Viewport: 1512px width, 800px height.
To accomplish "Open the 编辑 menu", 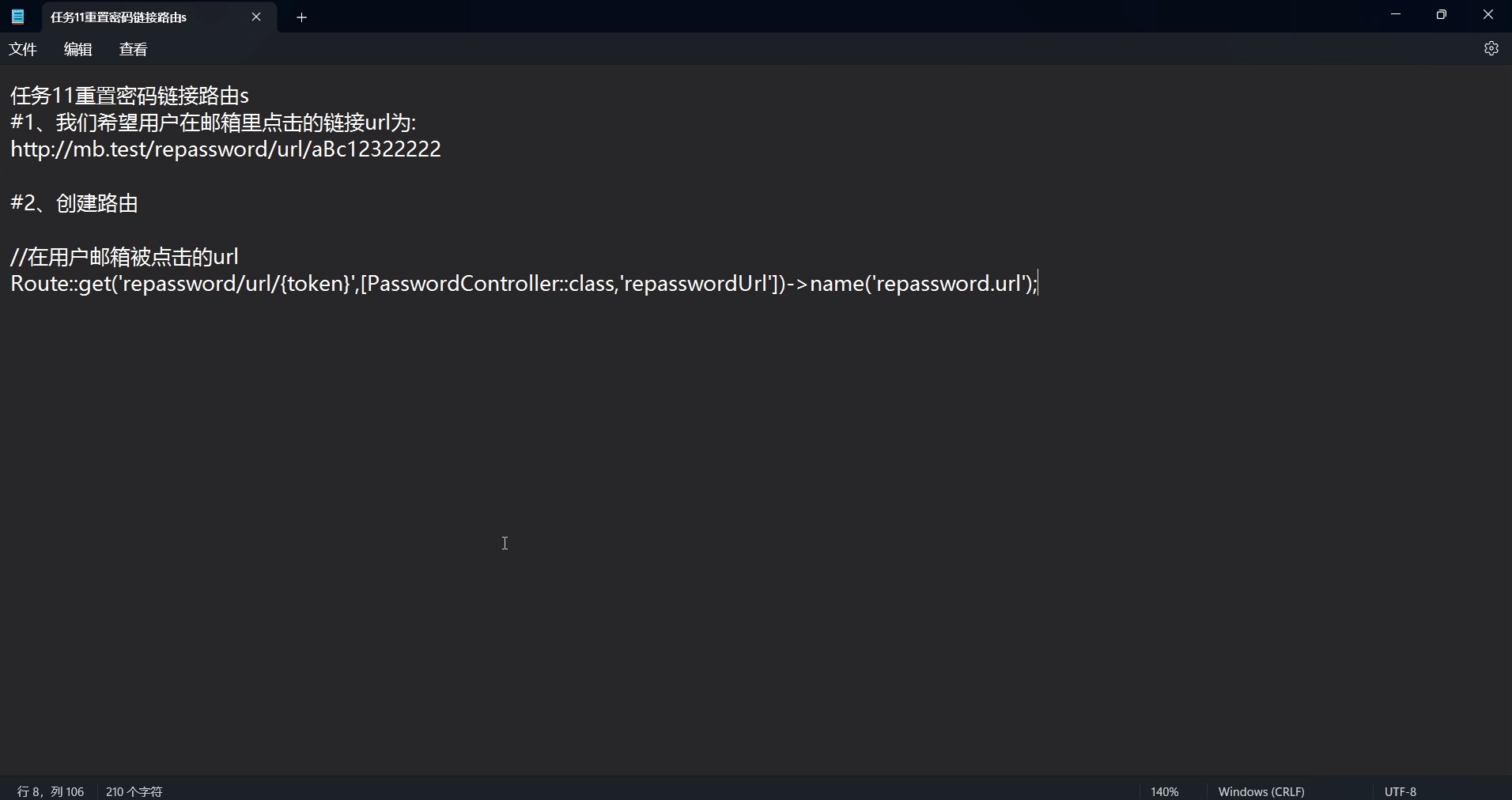I will click(77, 48).
